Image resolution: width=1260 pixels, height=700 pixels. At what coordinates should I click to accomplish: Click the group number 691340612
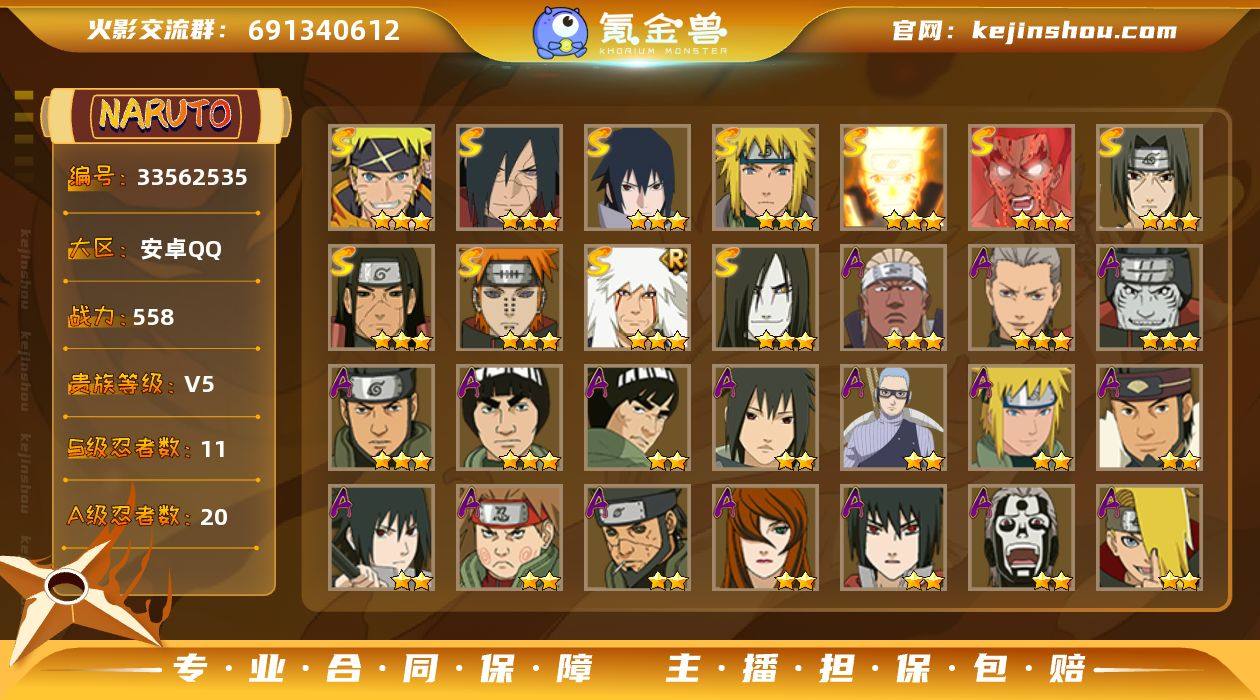pyautogui.click(x=324, y=30)
